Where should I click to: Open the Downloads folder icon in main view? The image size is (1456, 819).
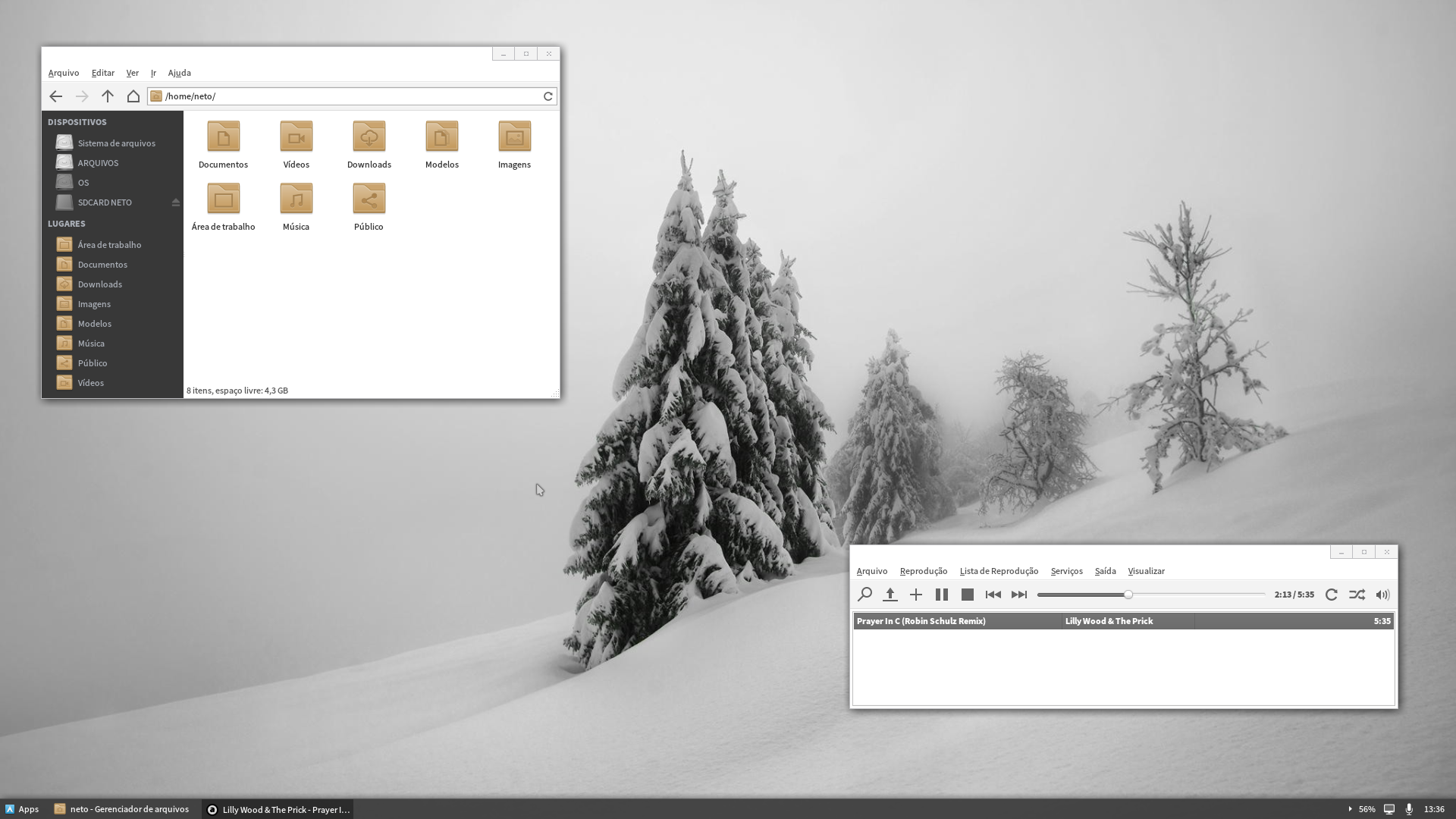369,136
